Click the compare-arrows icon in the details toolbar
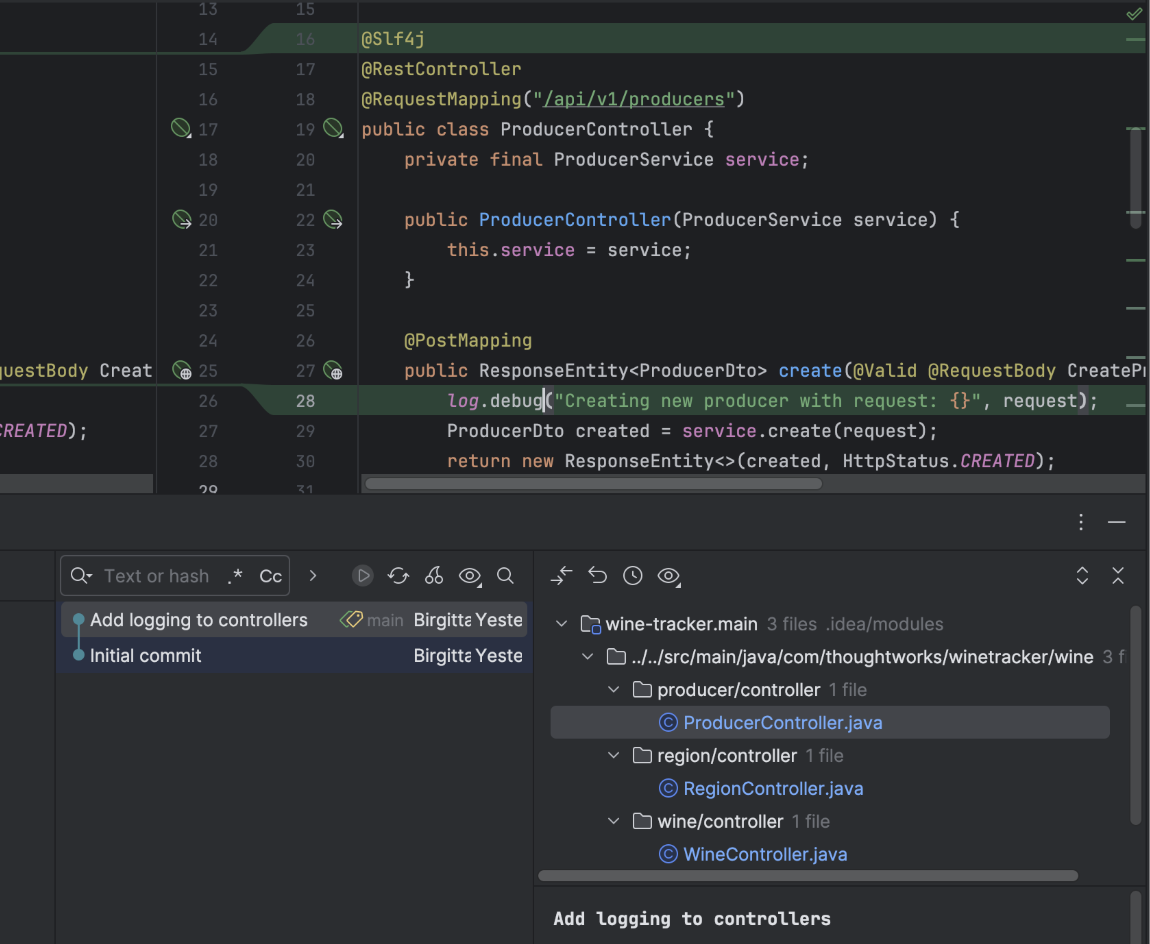Viewport: 1150px width, 944px height. [x=561, y=575]
